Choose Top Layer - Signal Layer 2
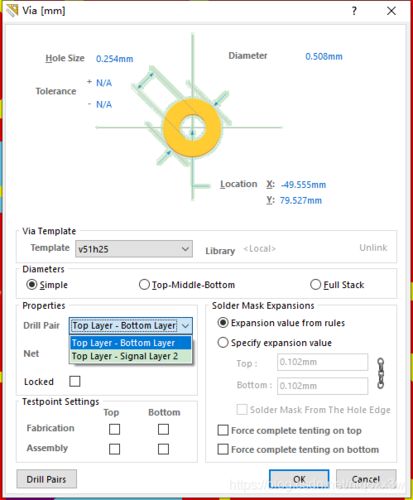Screen dimensions: 413x500 131,356
